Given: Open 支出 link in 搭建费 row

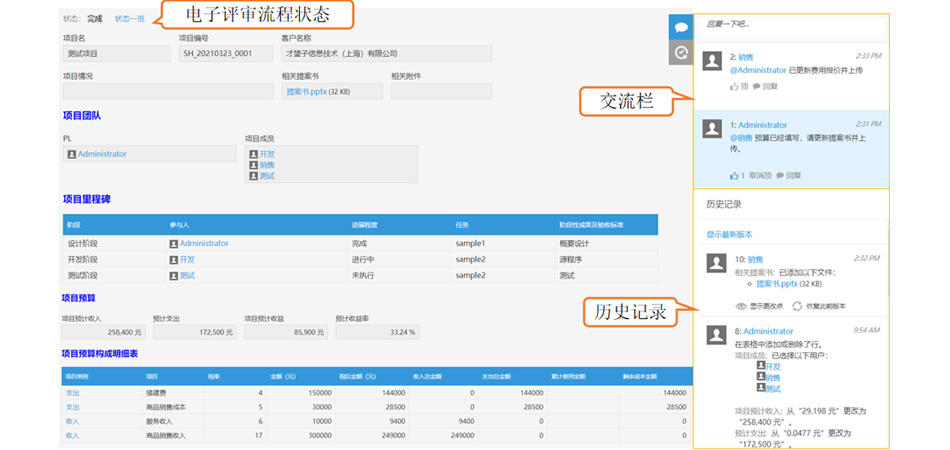Looking at the screenshot, I should pyautogui.click(x=73, y=393).
